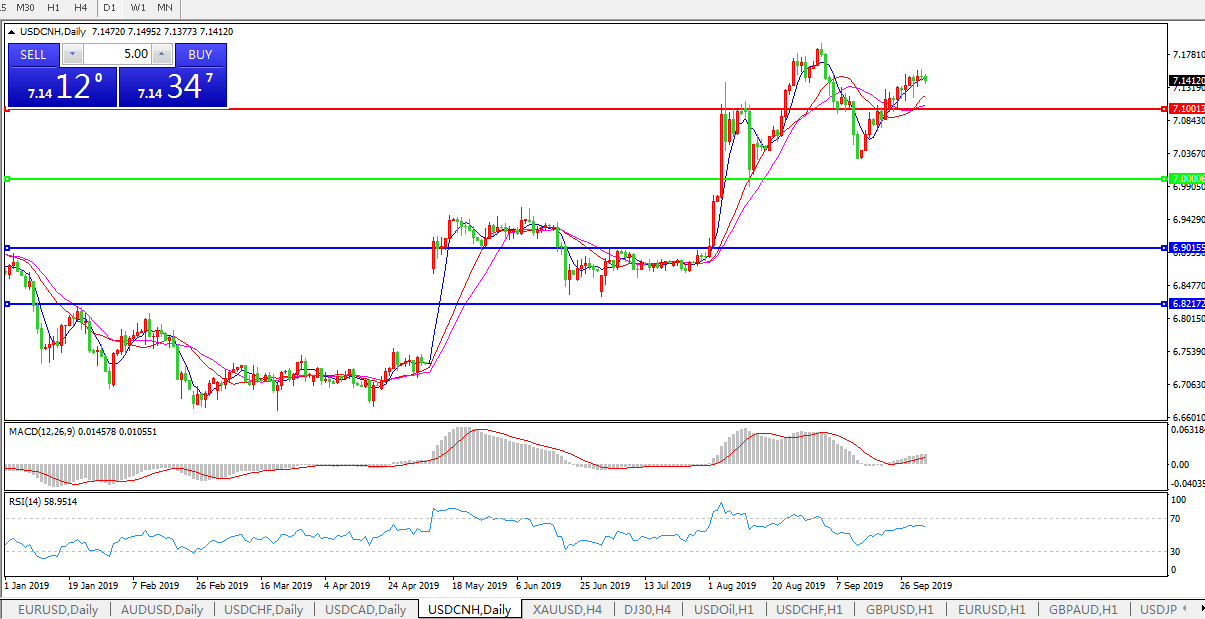Switch to W1 weekly timeframe

tap(138, 7)
